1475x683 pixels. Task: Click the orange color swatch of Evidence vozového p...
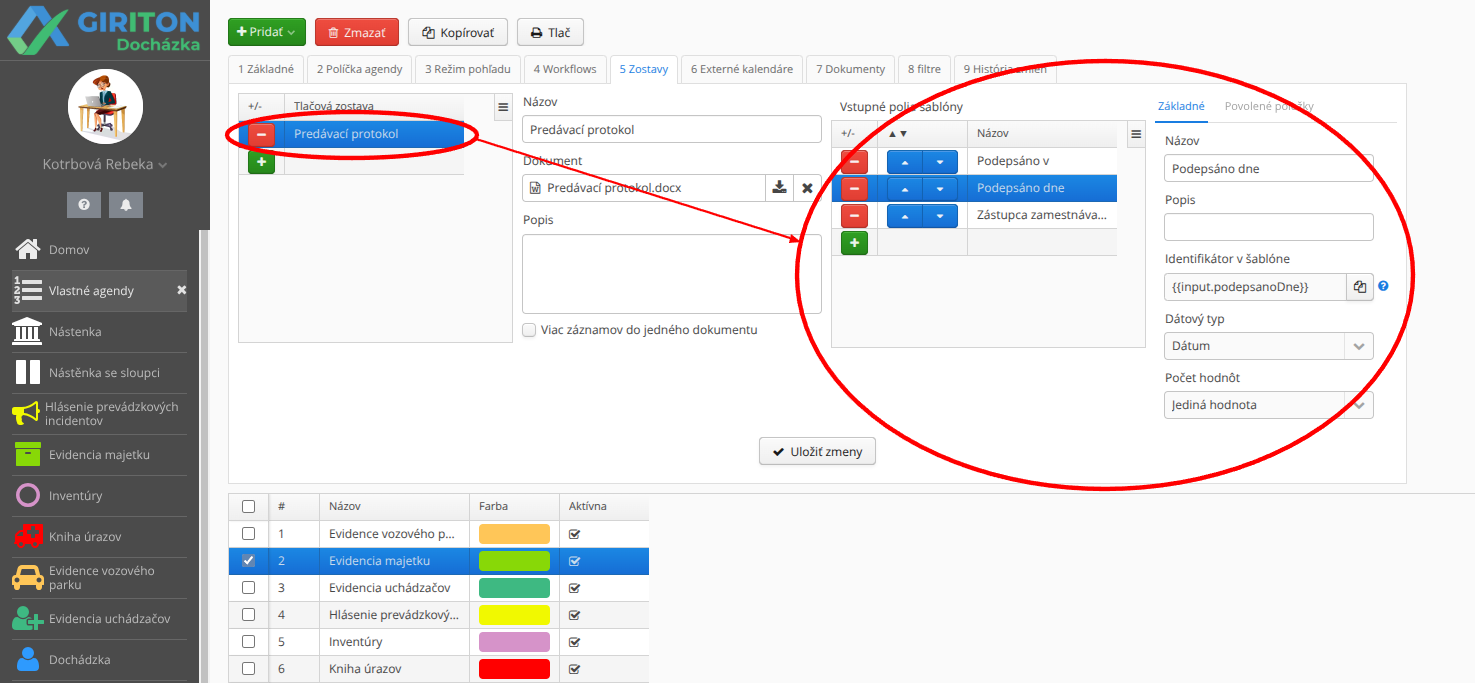point(514,534)
